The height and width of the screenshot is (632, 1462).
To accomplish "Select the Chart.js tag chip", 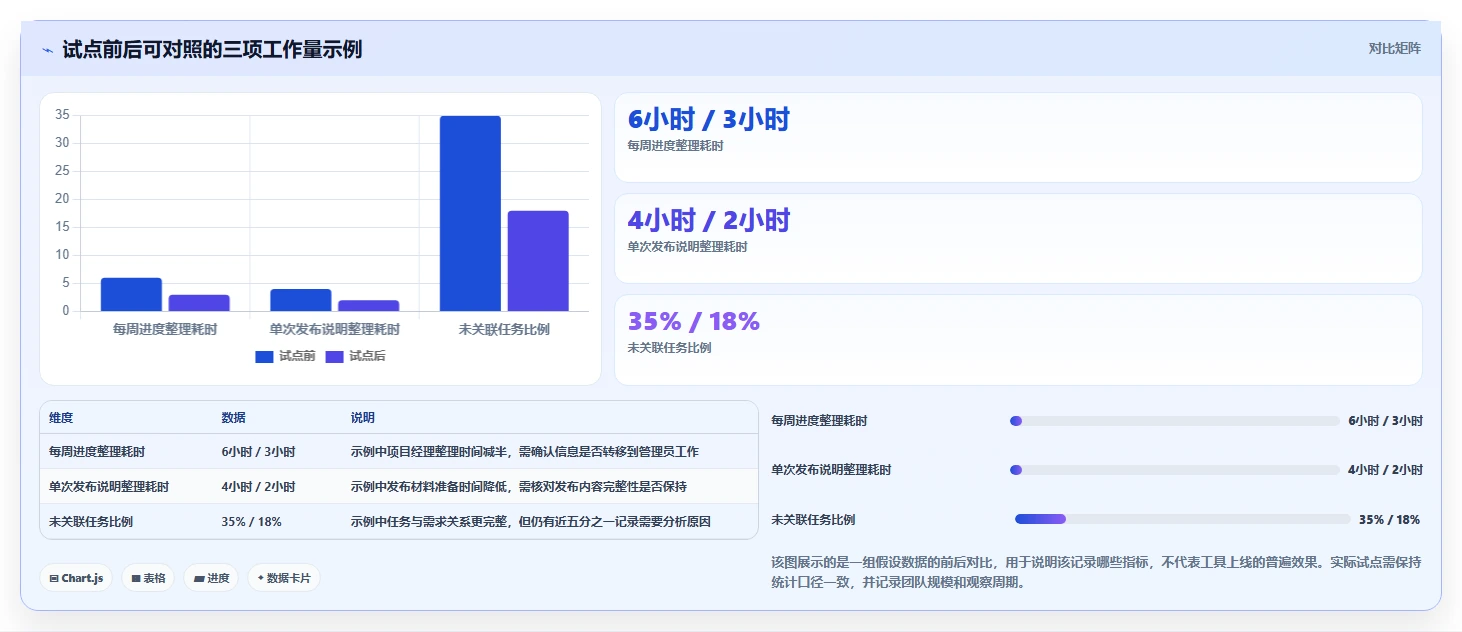I will [76, 578].
